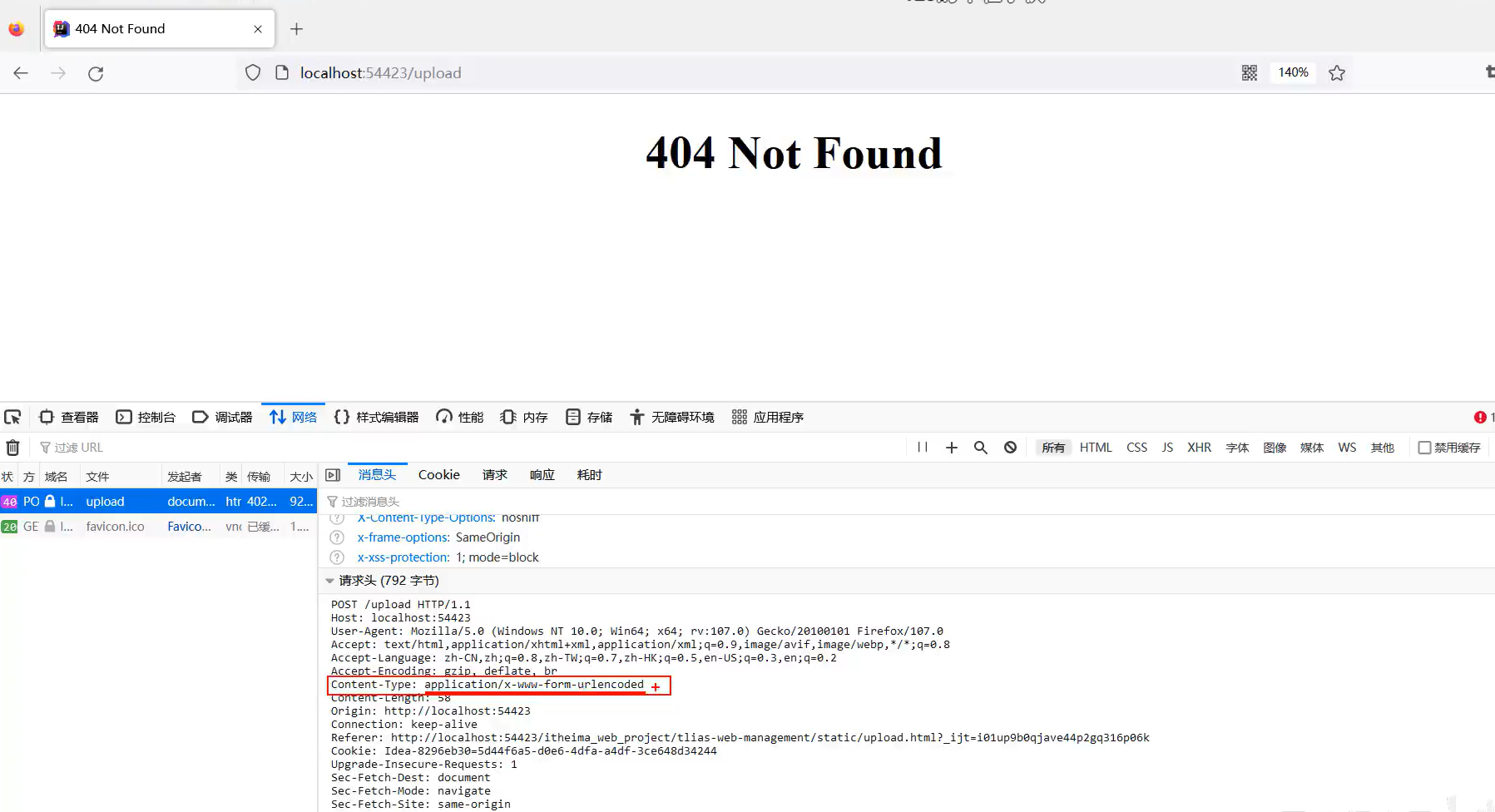Activate the element picker tool
Screen dimensions: 1495x812
click(x=12, y=417)
